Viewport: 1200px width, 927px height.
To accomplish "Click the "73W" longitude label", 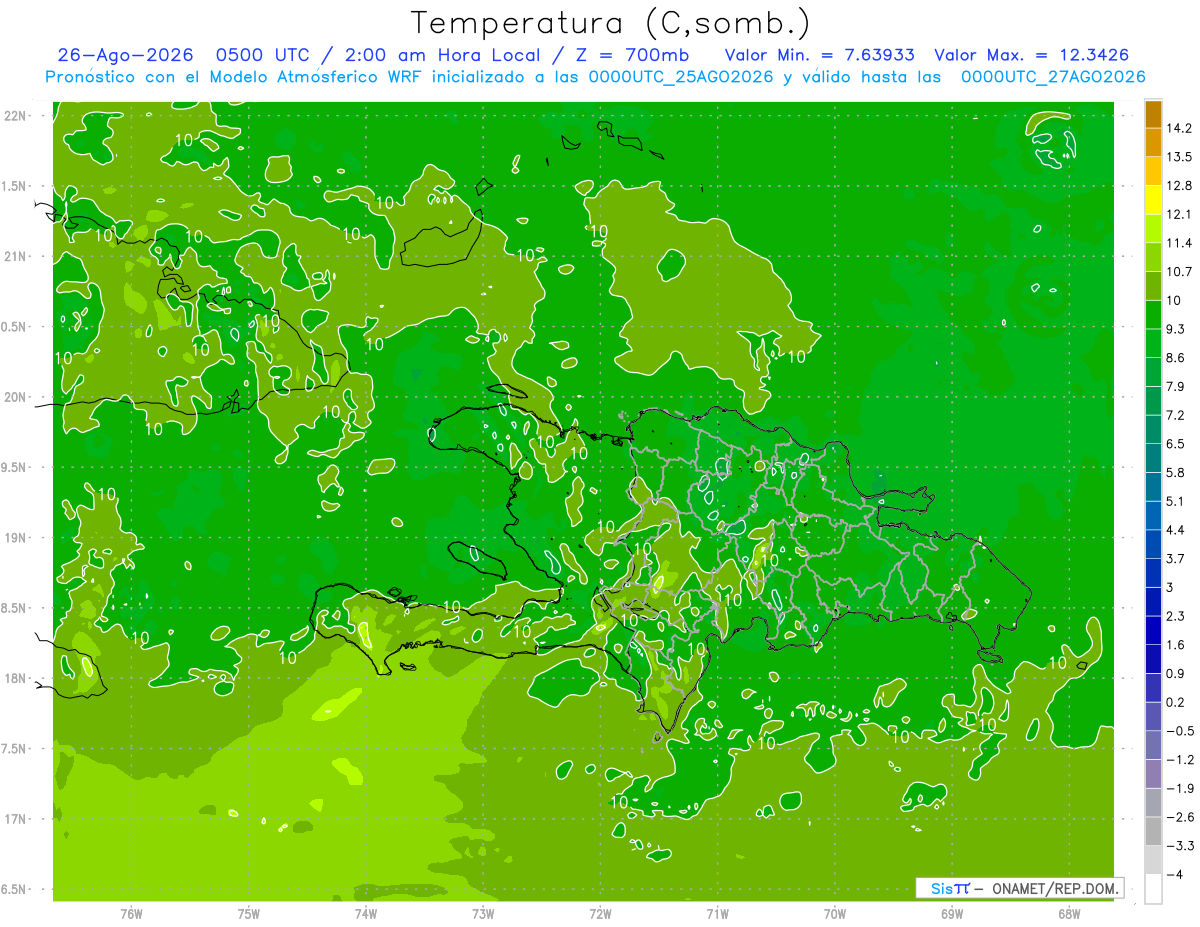I will coord(483,914).
